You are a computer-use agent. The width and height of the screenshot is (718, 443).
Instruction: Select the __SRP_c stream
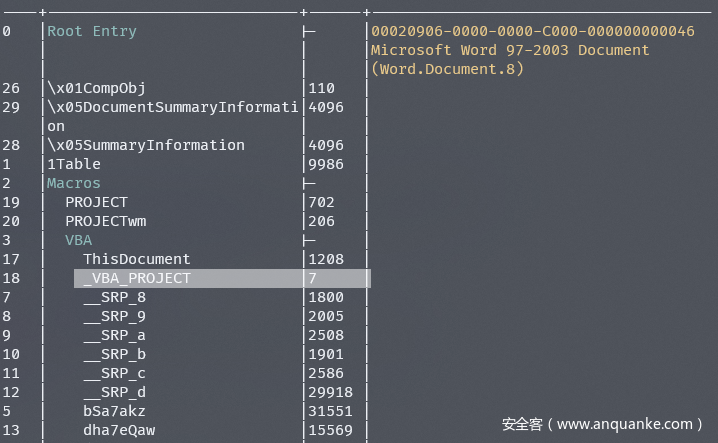(x=114, y=373)
